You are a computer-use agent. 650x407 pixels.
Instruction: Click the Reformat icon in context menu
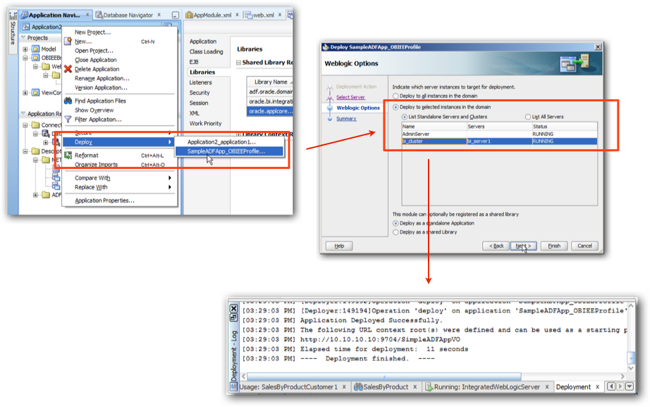(68, 155)
